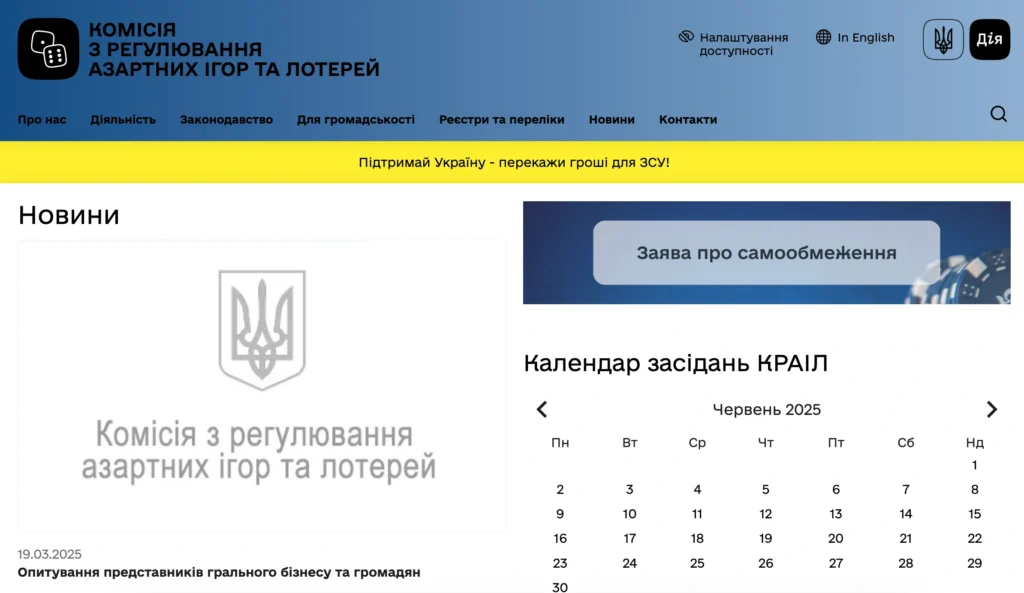Open the search magnifier icon

coord(998,114)
